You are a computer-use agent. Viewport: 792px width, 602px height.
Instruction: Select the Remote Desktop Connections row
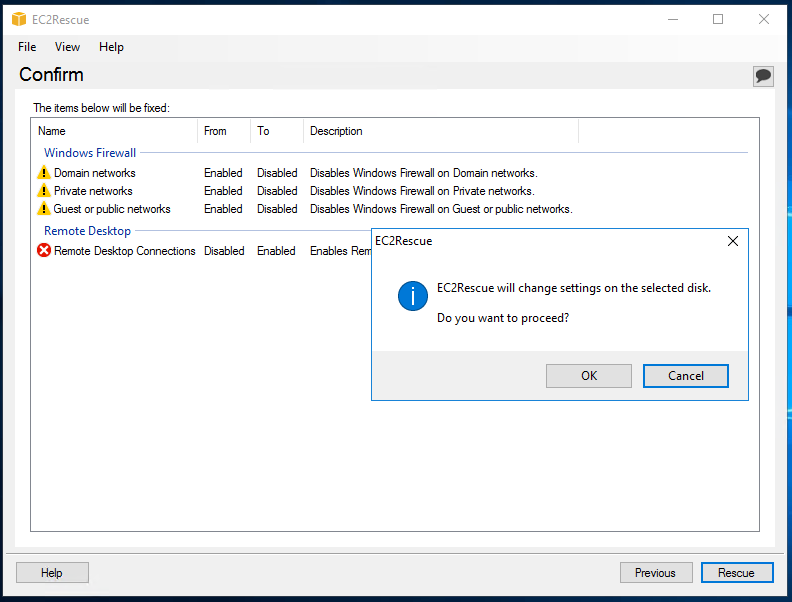tap(204, 251)
